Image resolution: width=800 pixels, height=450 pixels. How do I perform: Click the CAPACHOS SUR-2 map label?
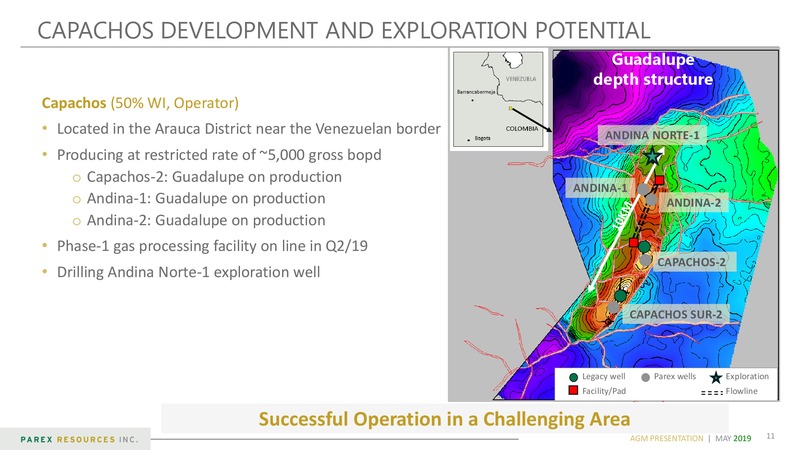[x=676, y=314]
